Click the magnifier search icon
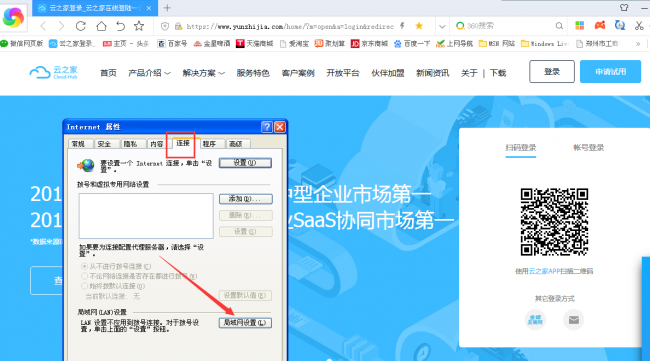The width and height of the screenshot is (650, 361). (x=559, y=26)
